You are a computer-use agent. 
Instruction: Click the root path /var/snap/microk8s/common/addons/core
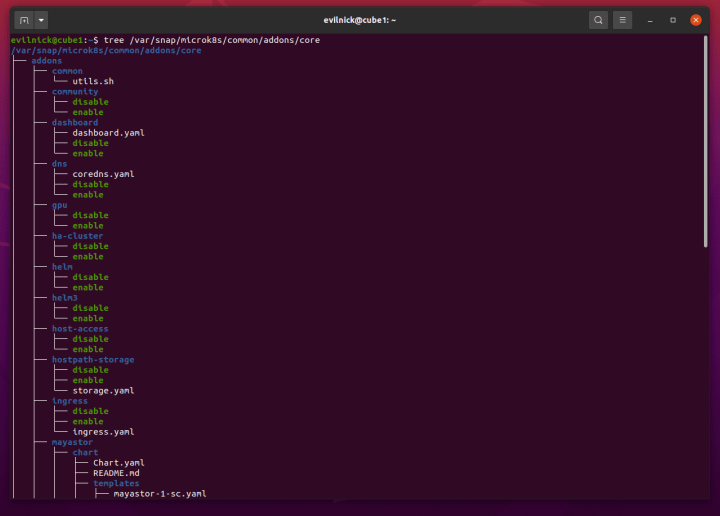[106, 50]
